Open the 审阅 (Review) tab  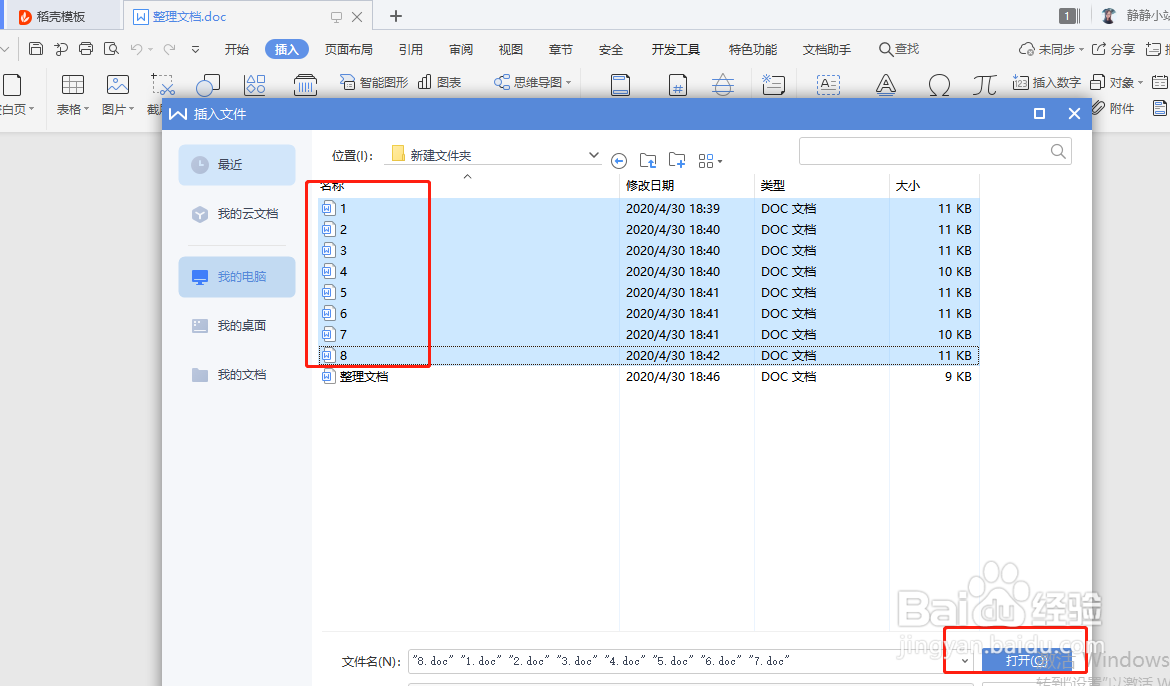461,49
